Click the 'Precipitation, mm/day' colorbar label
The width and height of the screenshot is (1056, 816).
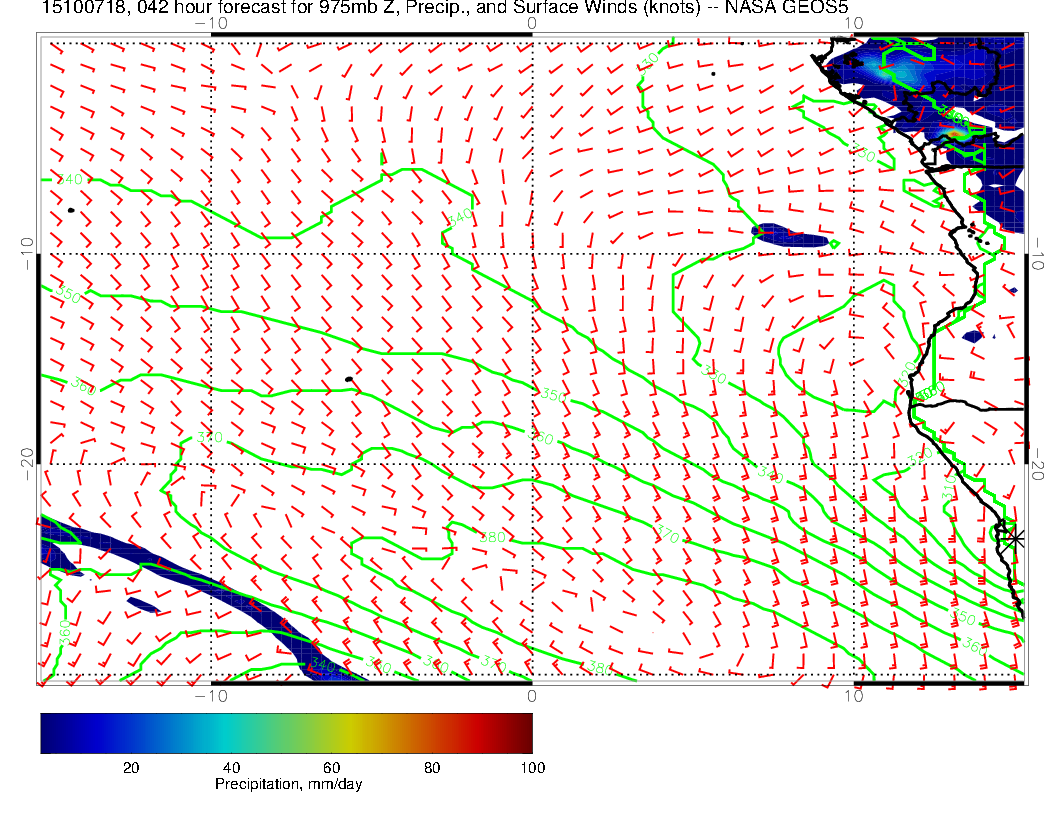pyautogui.click(x=288, y=784)
